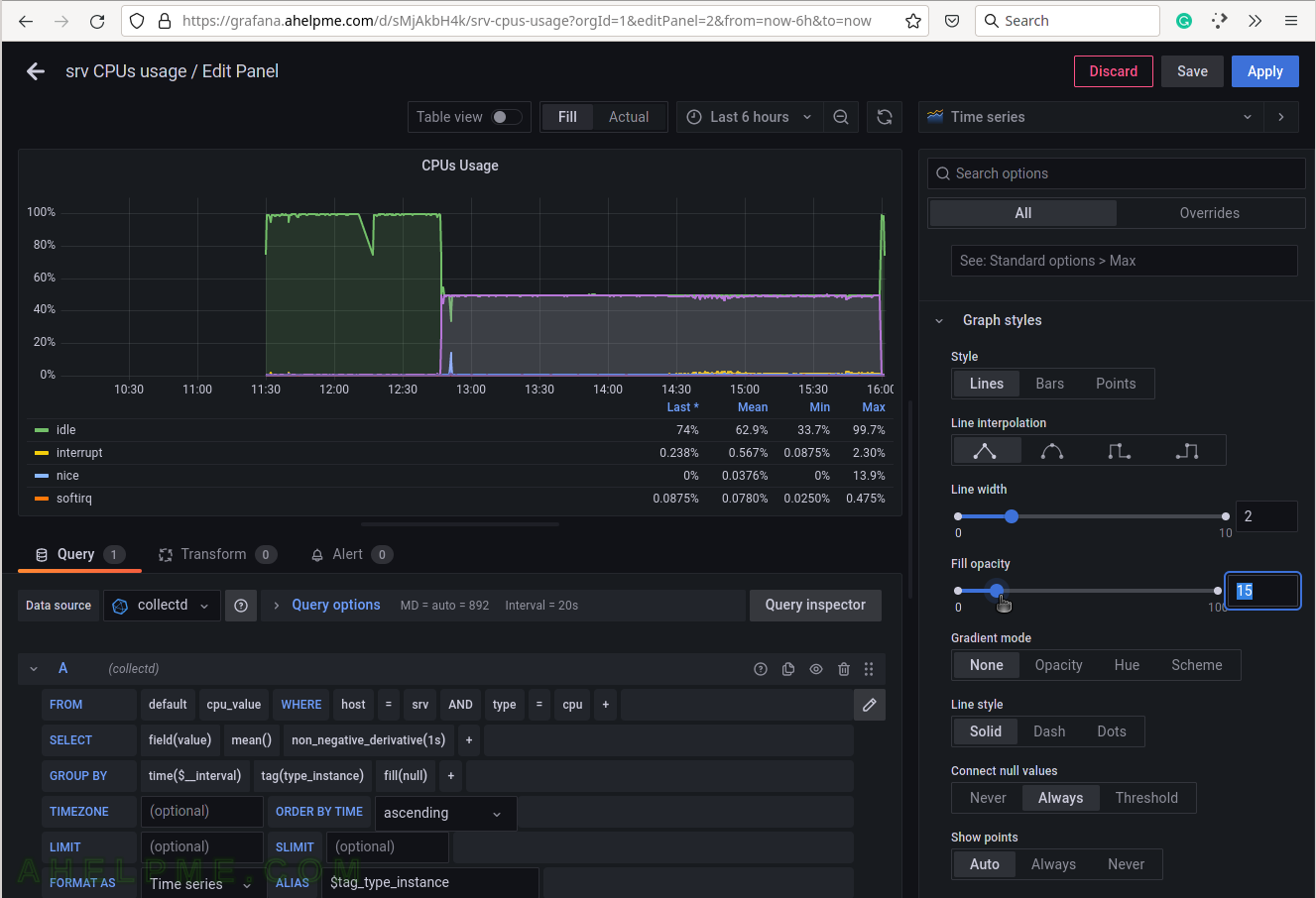Duplicate query A
The image size is (1316, 898).
point(788,669)
